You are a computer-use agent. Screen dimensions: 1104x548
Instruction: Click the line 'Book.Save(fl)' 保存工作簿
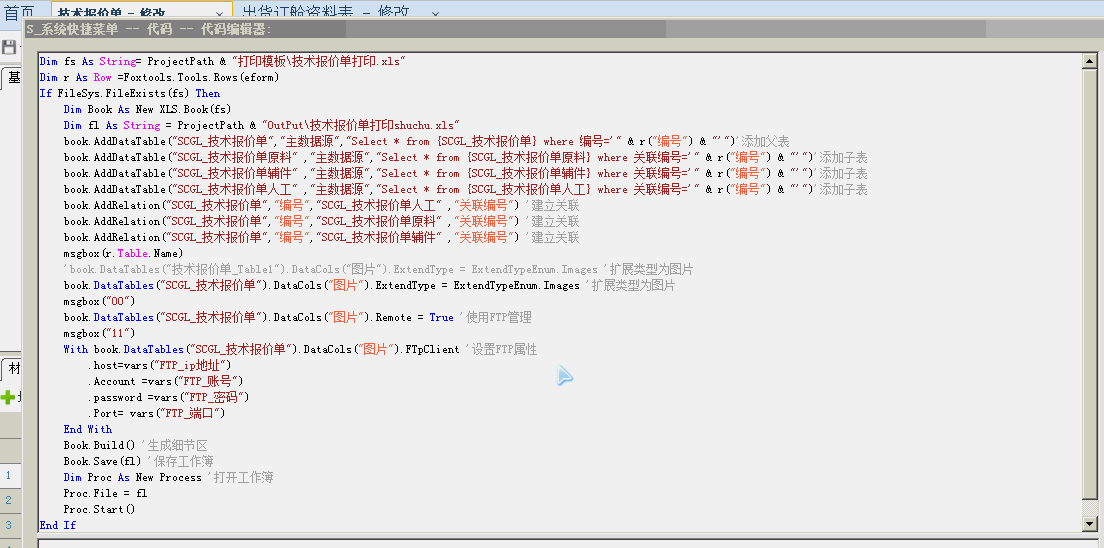tap(138, 461)
